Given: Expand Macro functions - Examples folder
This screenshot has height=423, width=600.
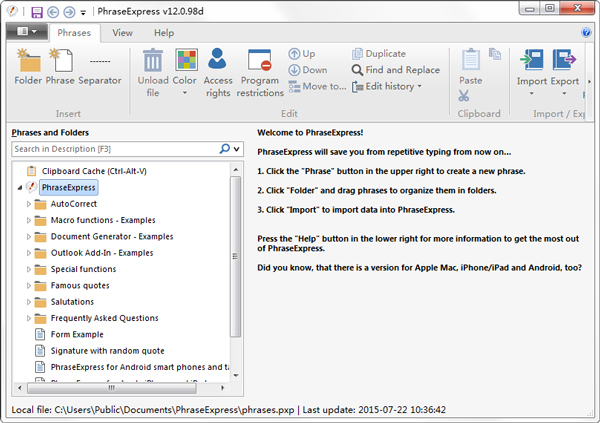Looking at the screenshot, I should click(x=29, y=220).
